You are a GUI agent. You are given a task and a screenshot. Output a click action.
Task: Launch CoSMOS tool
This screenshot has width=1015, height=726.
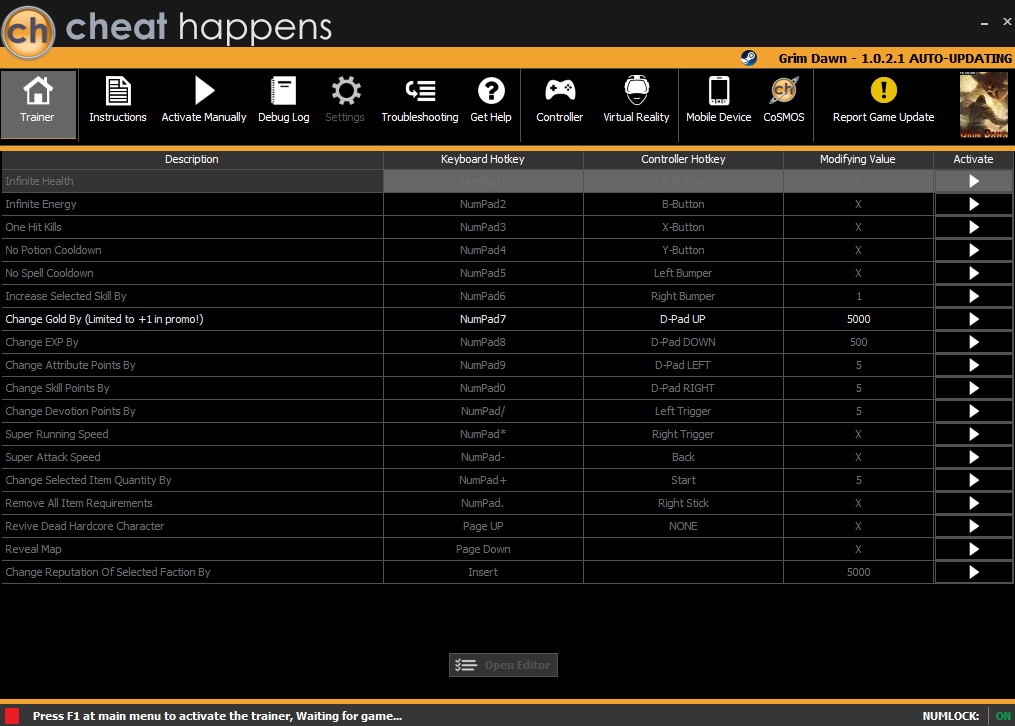(x=784, y=100)
